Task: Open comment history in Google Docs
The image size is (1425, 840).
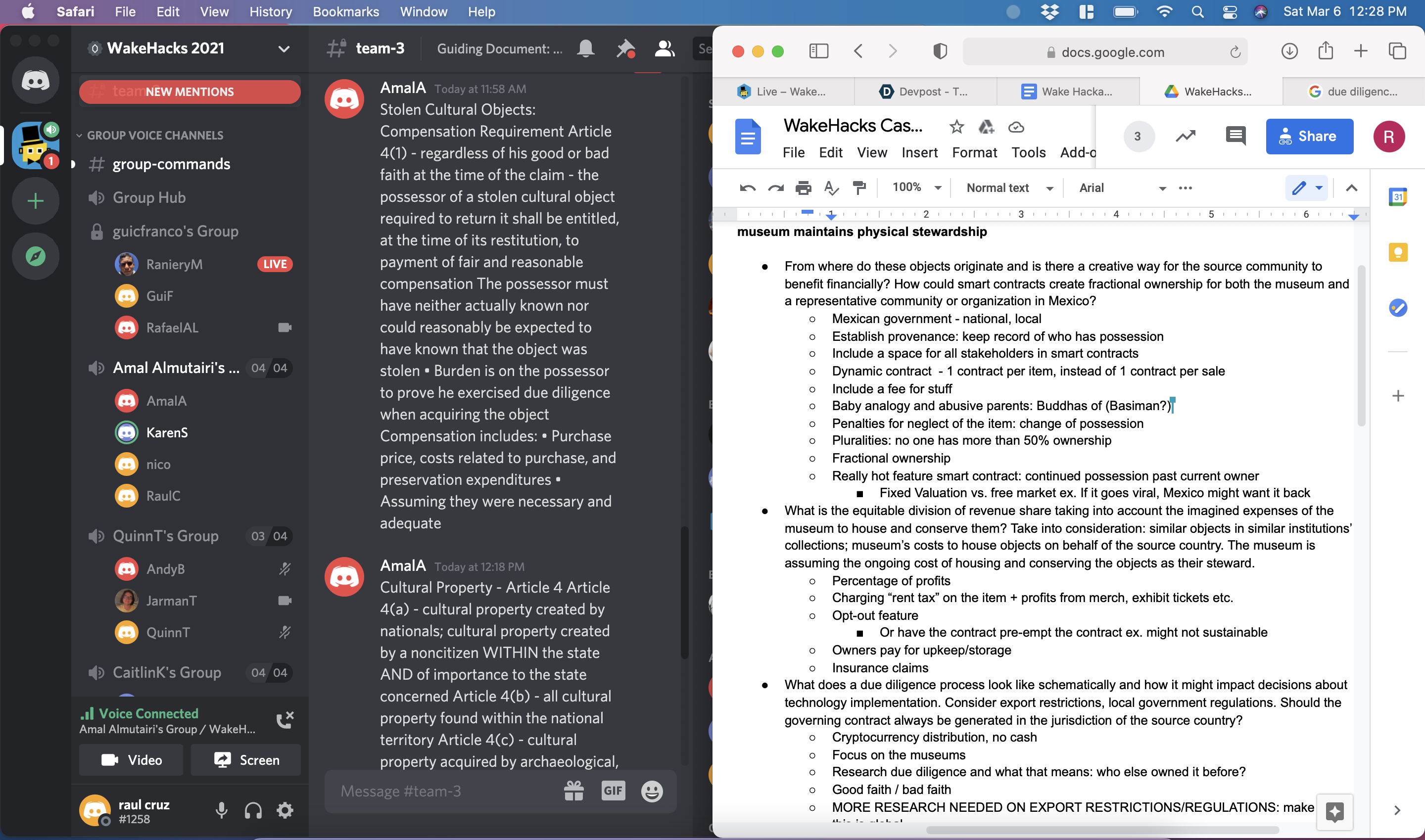Action: (x=1235, y=136)
